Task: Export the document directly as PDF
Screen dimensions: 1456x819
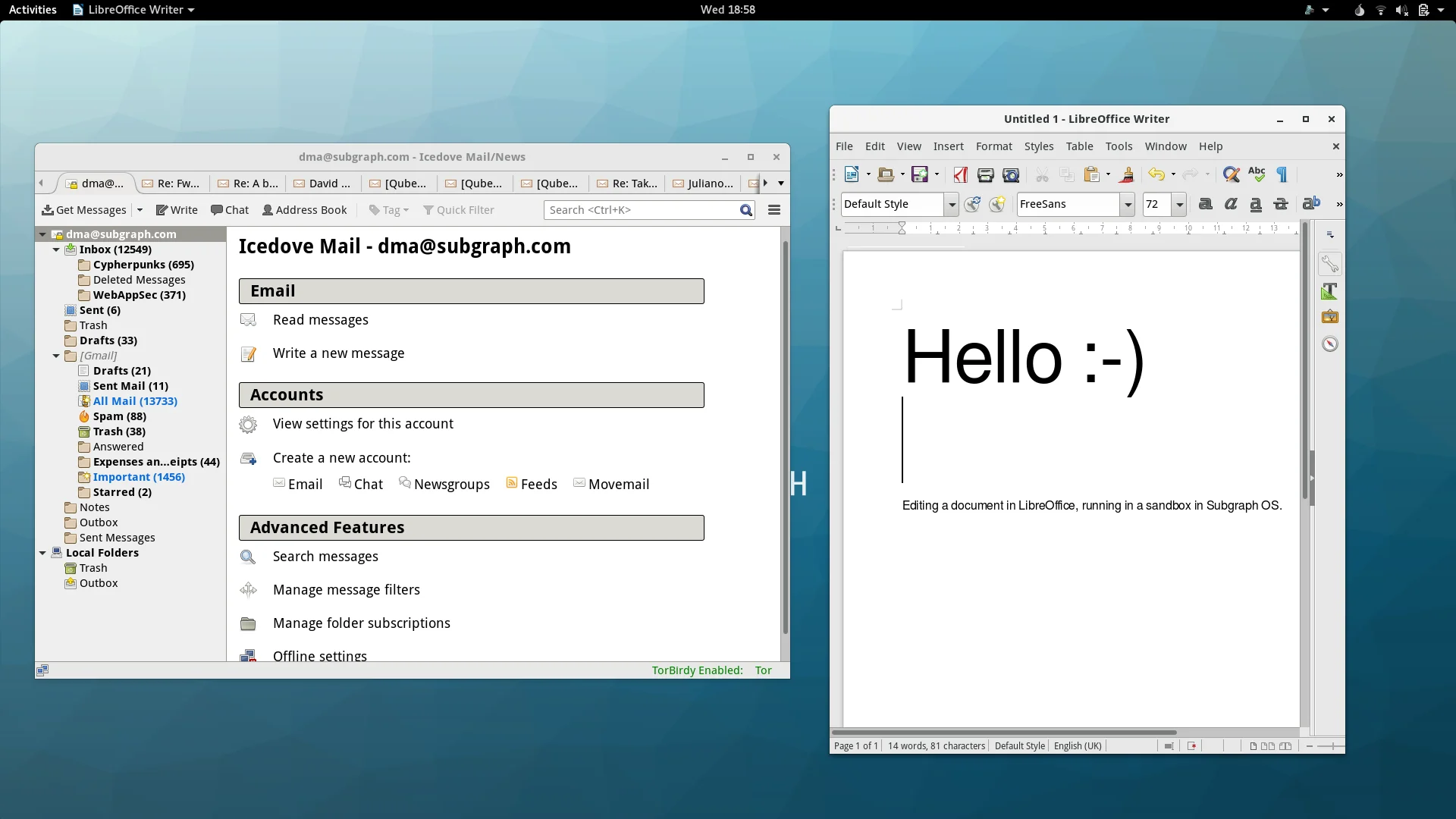Action: [x=960, y=175]
